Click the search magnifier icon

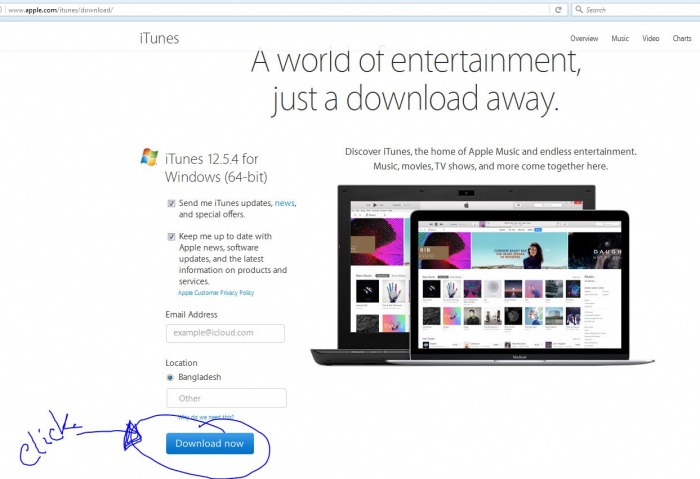click(579, 9)
